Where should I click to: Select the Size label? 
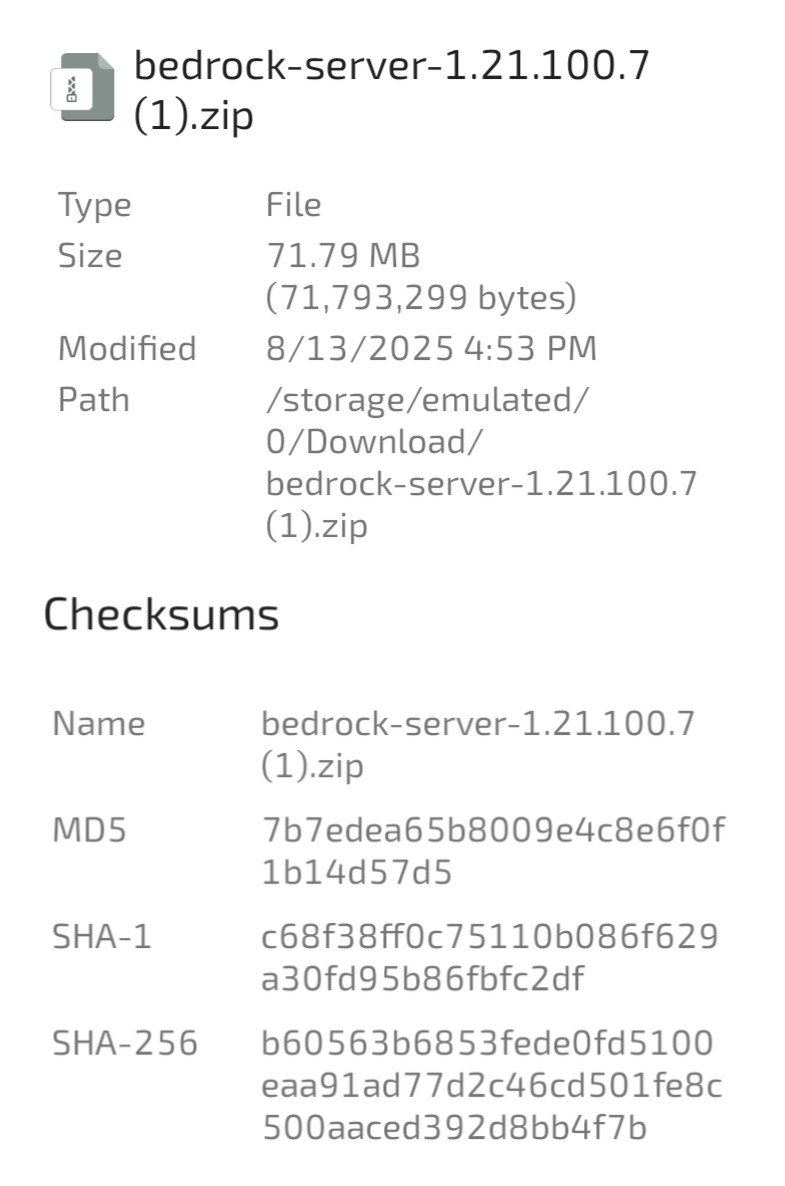(90, 256)
